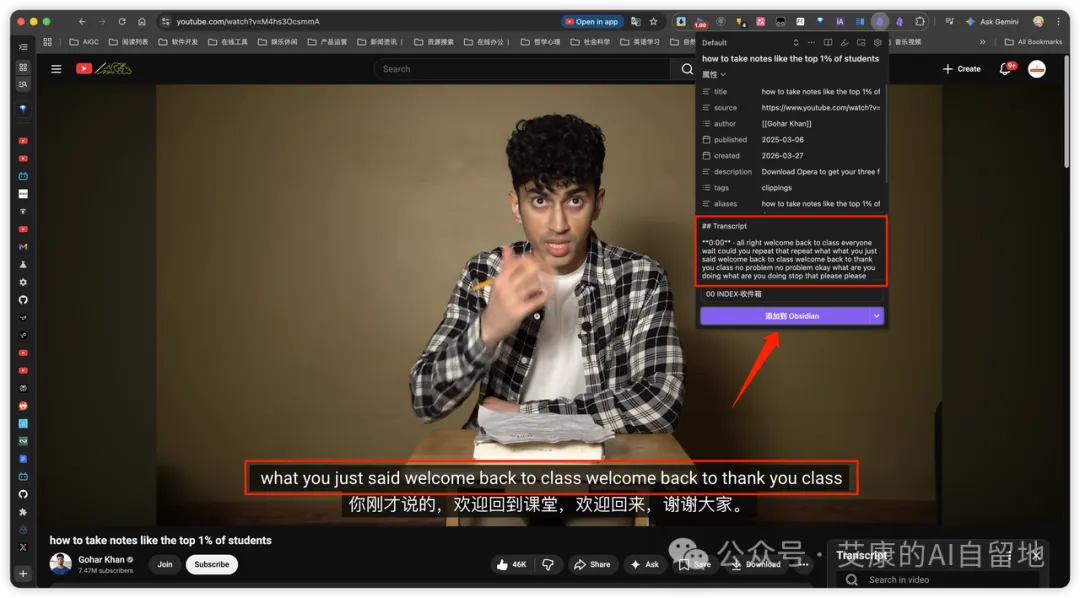Open the YouTube hamburger menu
The height and width of the screenshot is (598, 1080).
(56, 69)
